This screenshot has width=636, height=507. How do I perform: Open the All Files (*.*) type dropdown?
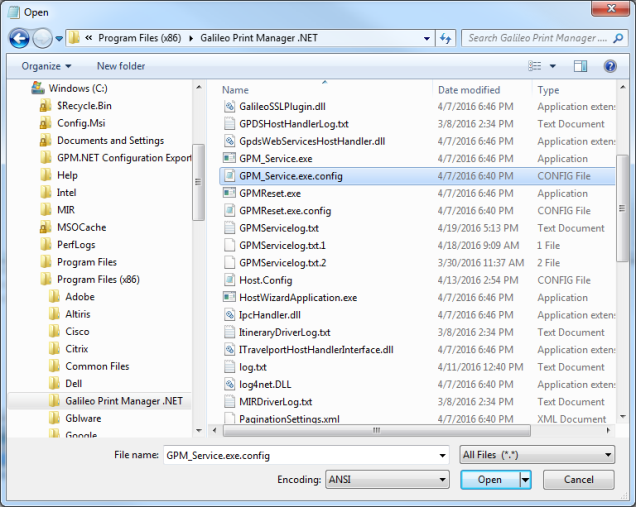[x=537, y=455]
